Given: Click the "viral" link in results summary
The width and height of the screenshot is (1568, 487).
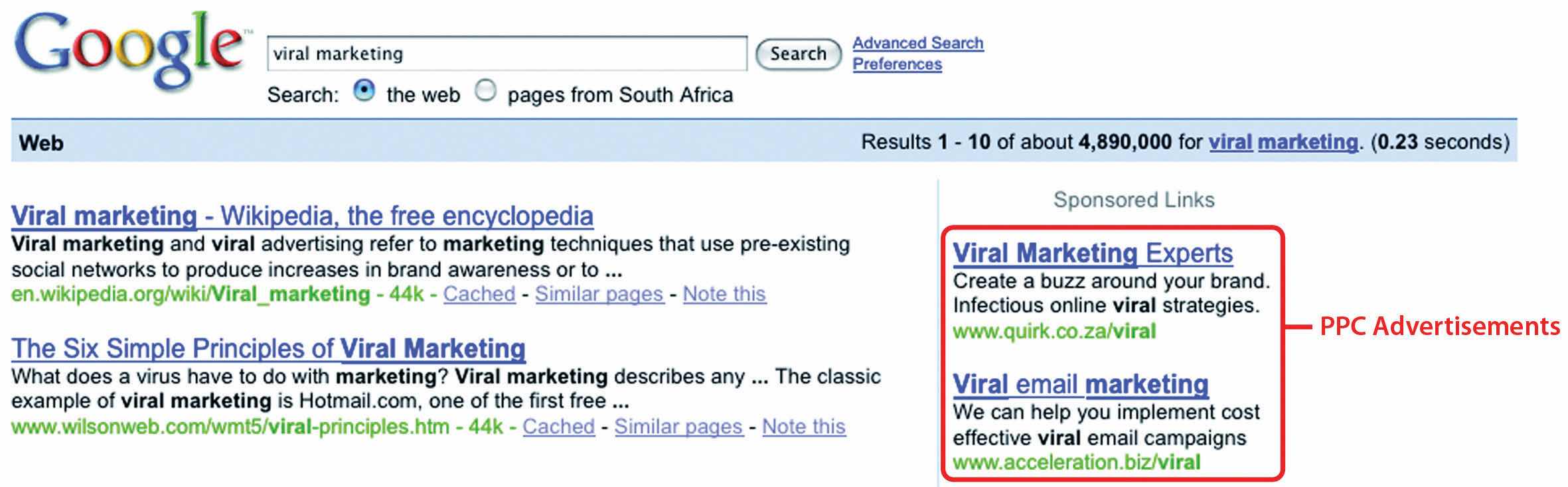Looking at the screenshot, I should tap(1230, 142).
